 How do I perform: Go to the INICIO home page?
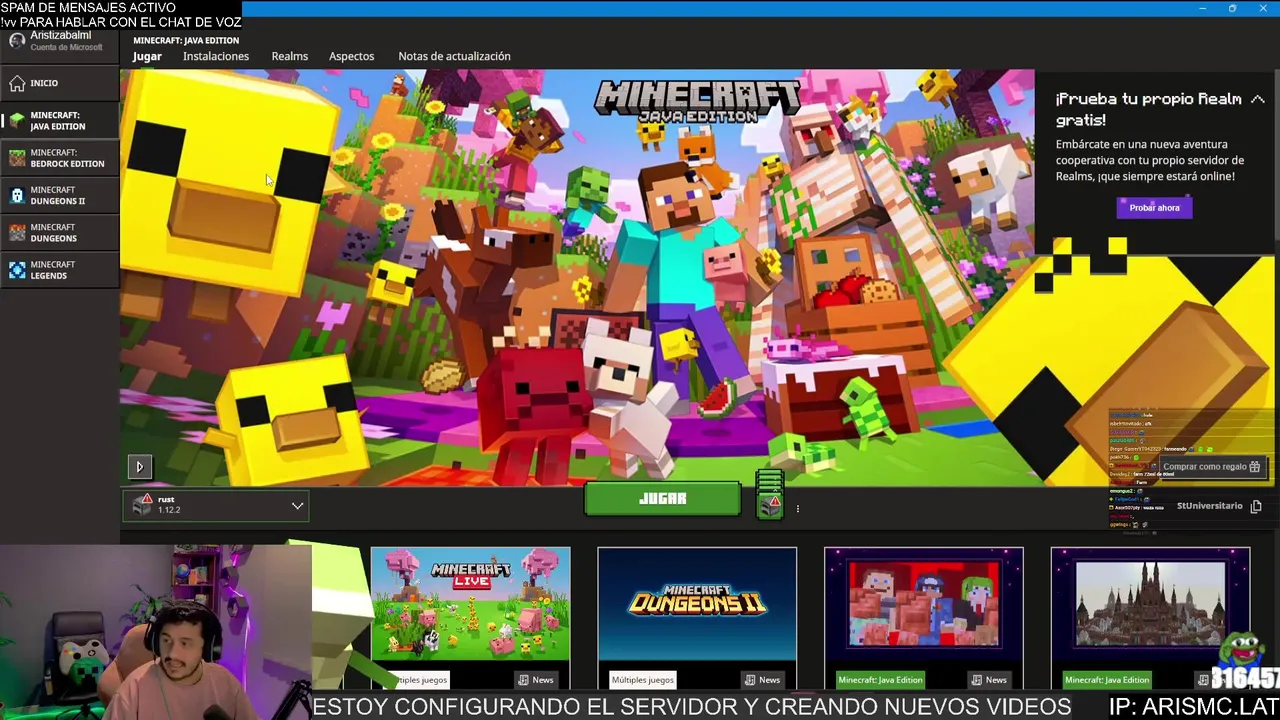click(60, 83)
